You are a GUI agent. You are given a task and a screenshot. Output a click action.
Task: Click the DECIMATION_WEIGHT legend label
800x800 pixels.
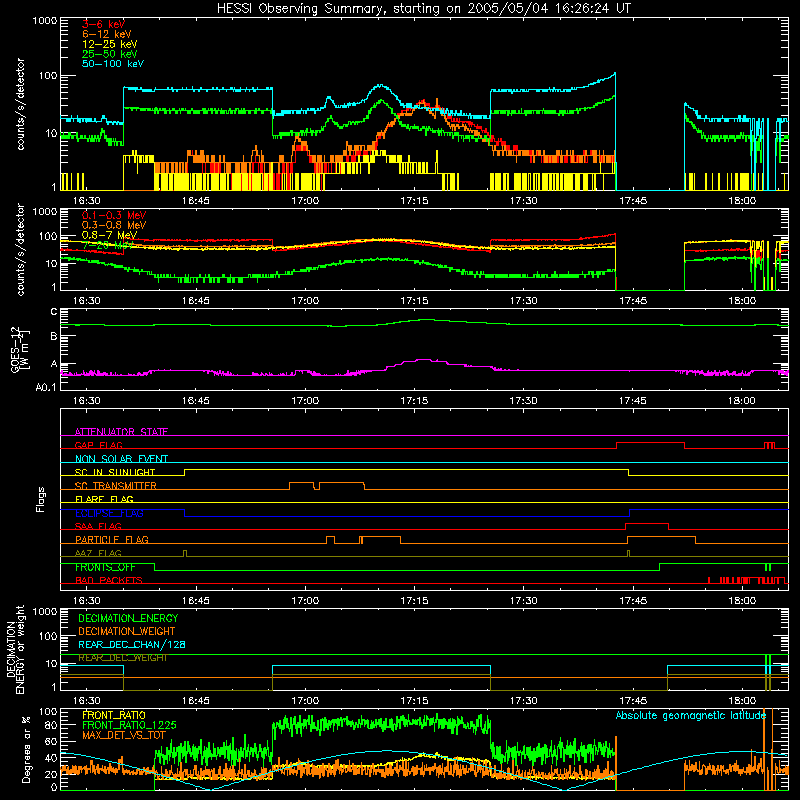point(127,631)
